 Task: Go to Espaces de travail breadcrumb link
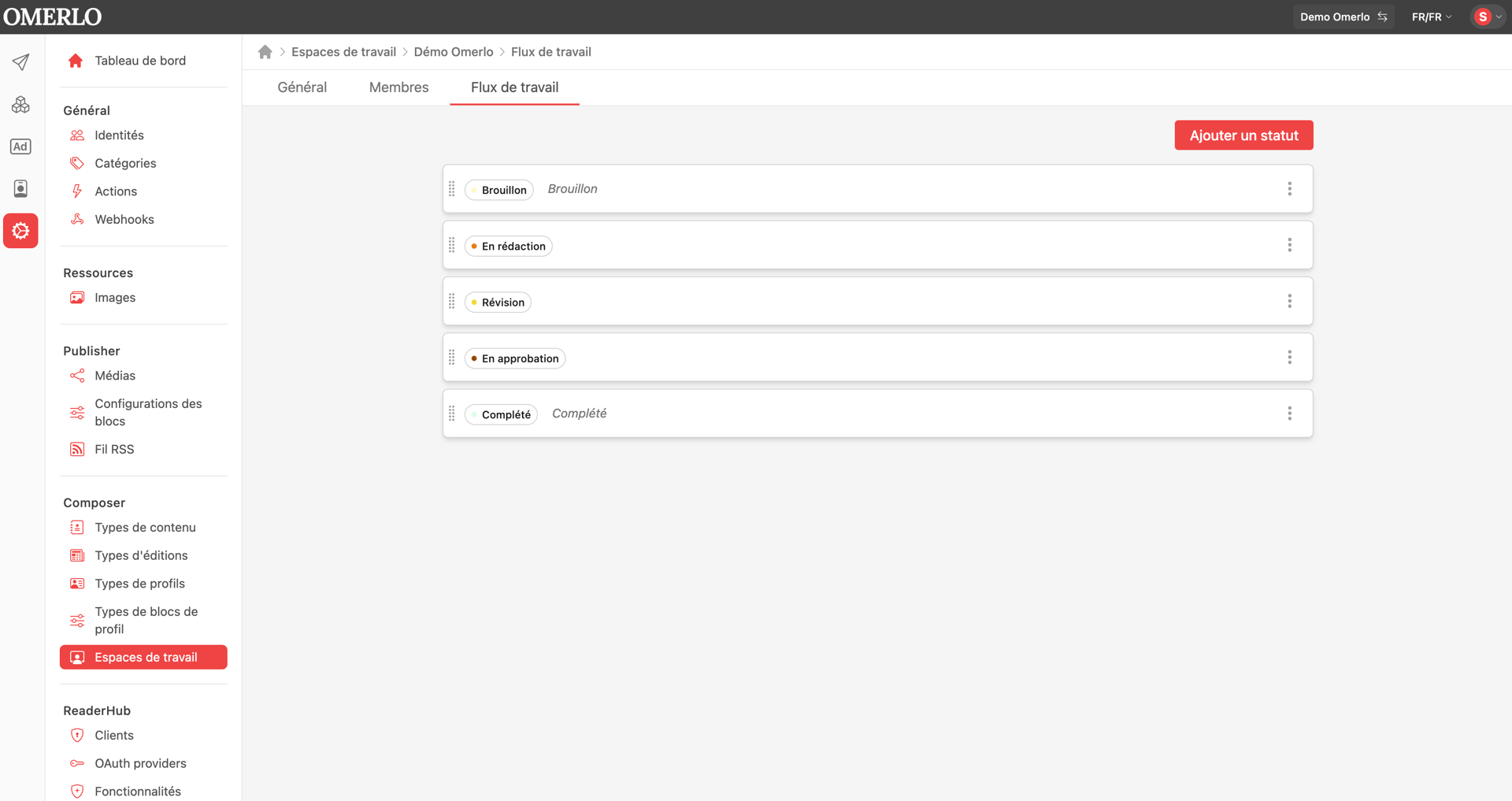coord(343,52)
